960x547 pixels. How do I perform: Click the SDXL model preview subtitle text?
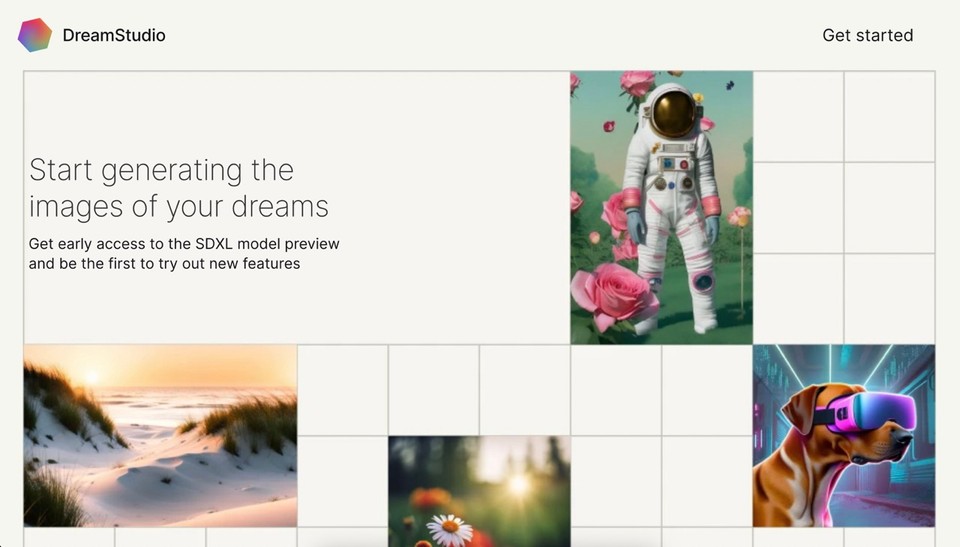pyautogui.click(x=184, y=254)
